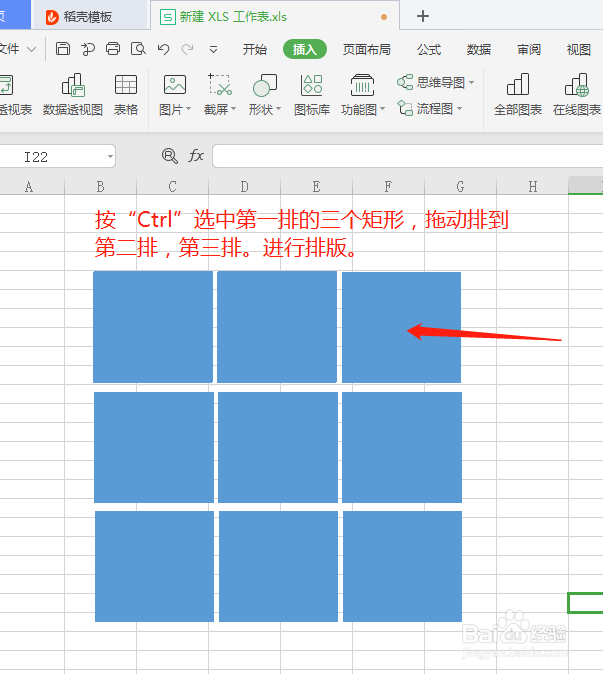Open the screenshot tool (截屏)
The height and width of the screenshot is (674, 603).
pos(220,95)
